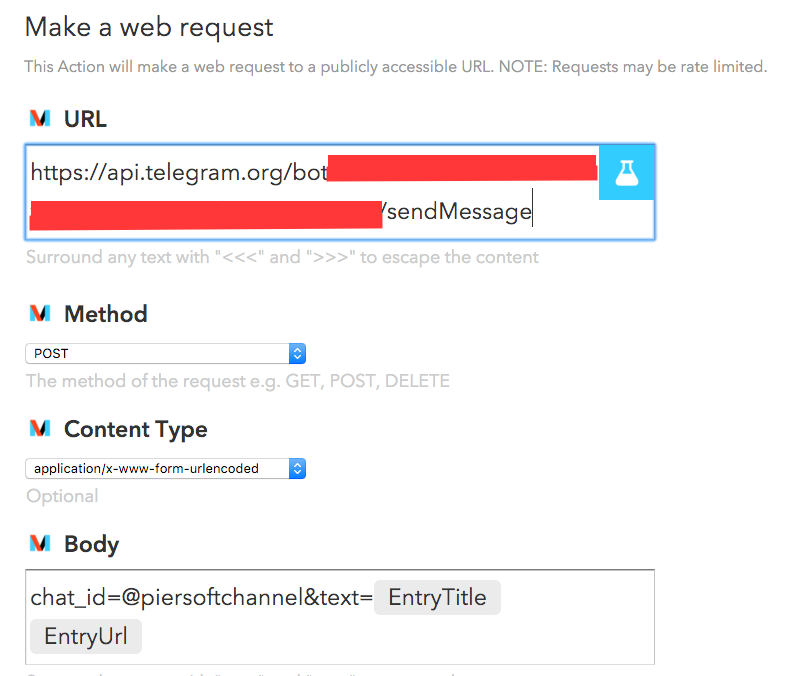
Task: Click the https://api.telegram.org/bot text in URL field
Action: pyautogui.click(x=179, y=173)
